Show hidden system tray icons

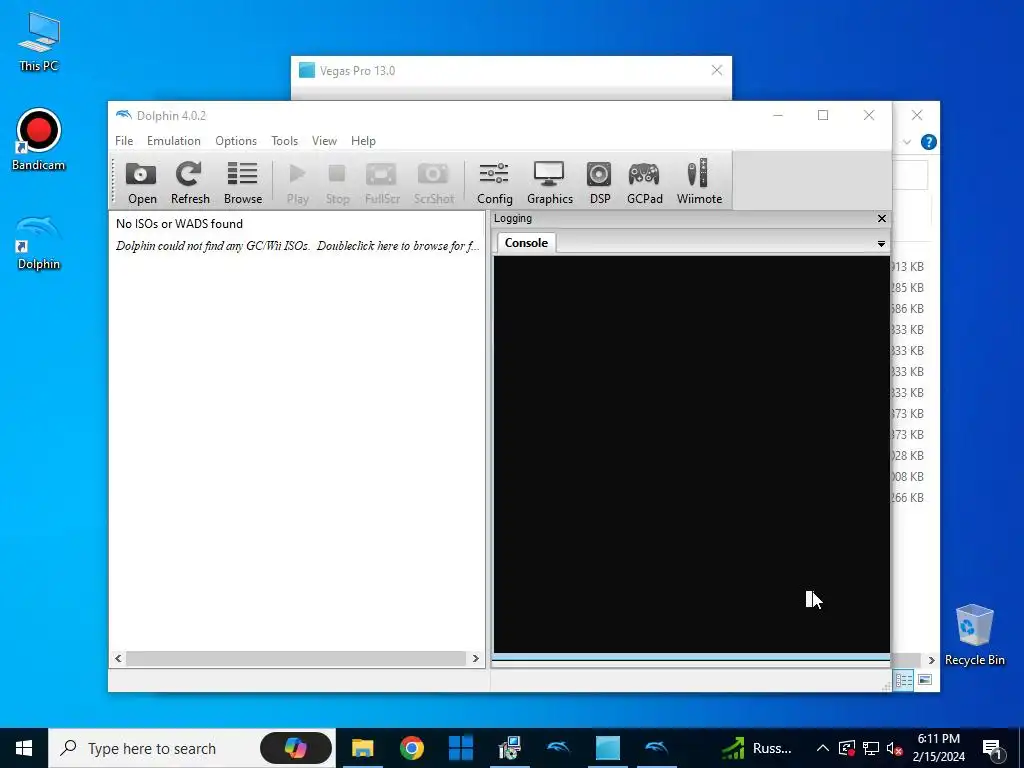click(823, 748)
